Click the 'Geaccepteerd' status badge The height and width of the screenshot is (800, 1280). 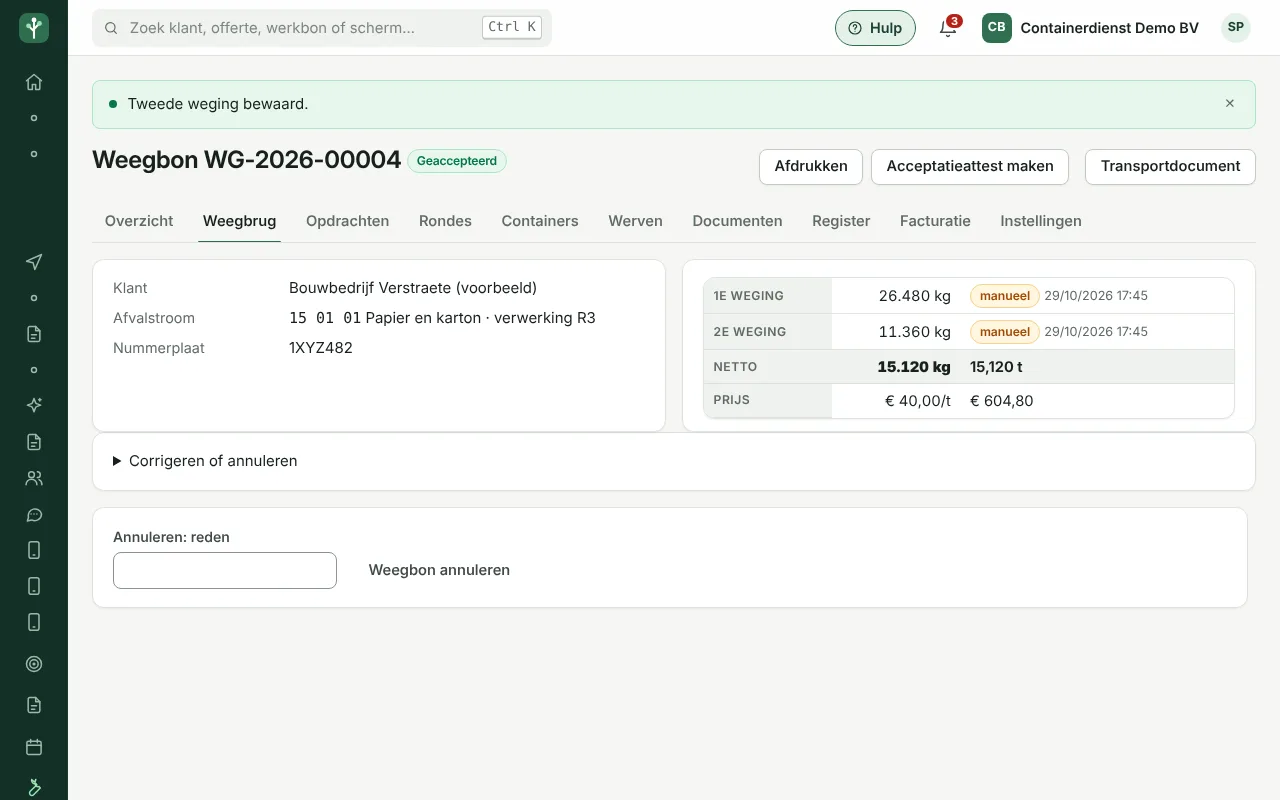(457, 161)
